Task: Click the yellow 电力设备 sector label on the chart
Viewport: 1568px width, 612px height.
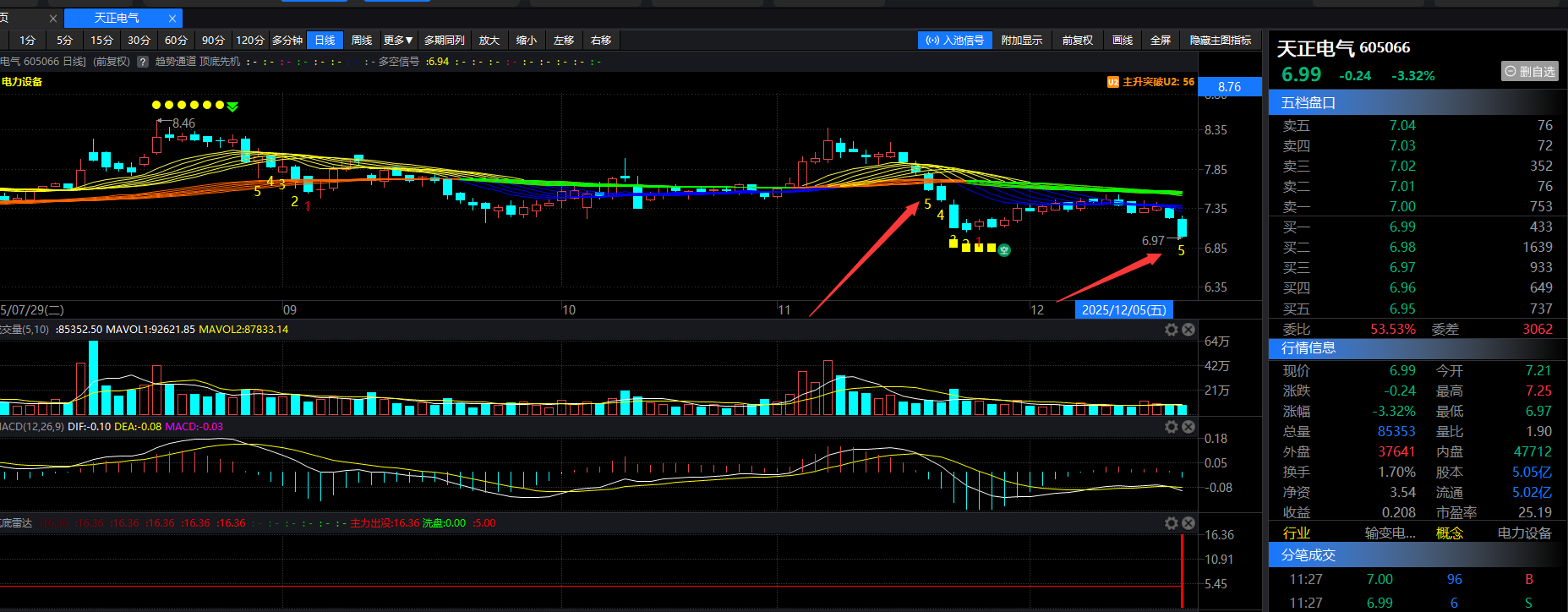Action: tap(22, 82)
